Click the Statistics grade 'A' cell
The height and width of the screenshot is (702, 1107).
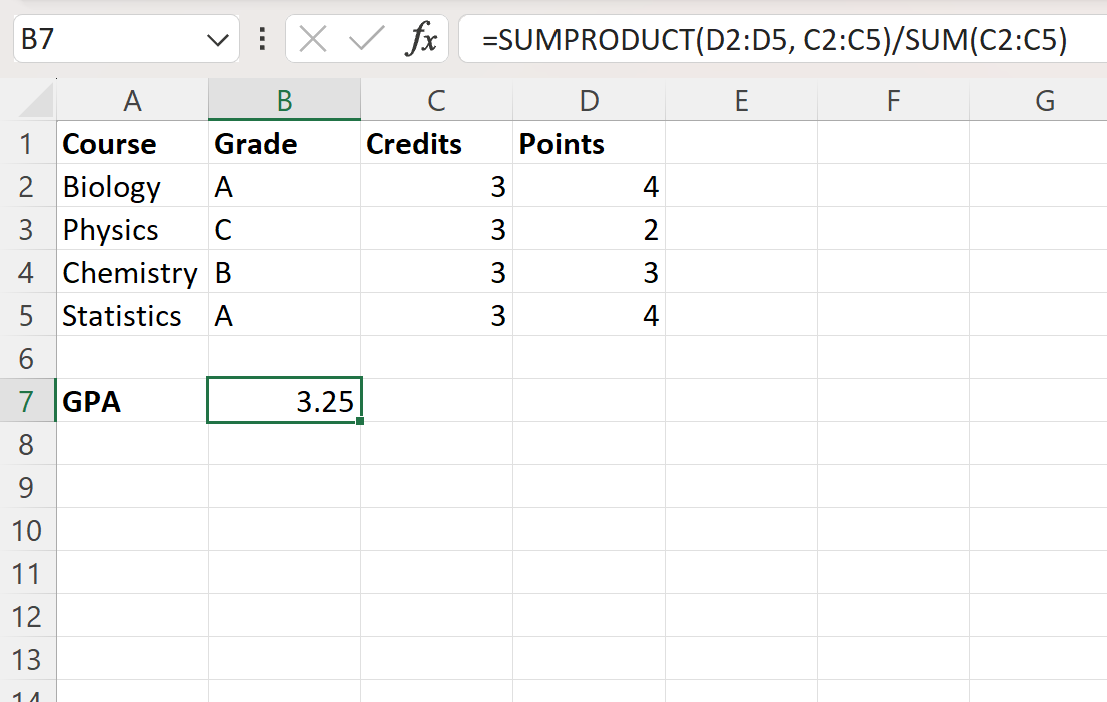(x=285, y=316)
